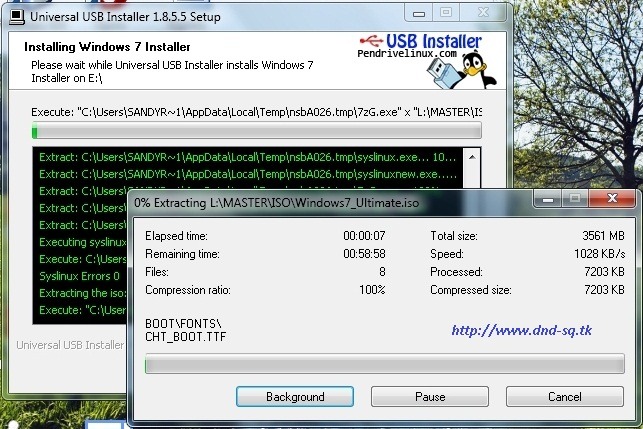Viewport: 643px width, 429px height.
Task: Click the Remaining time value 00:58:58
Action: pos(364,254)
